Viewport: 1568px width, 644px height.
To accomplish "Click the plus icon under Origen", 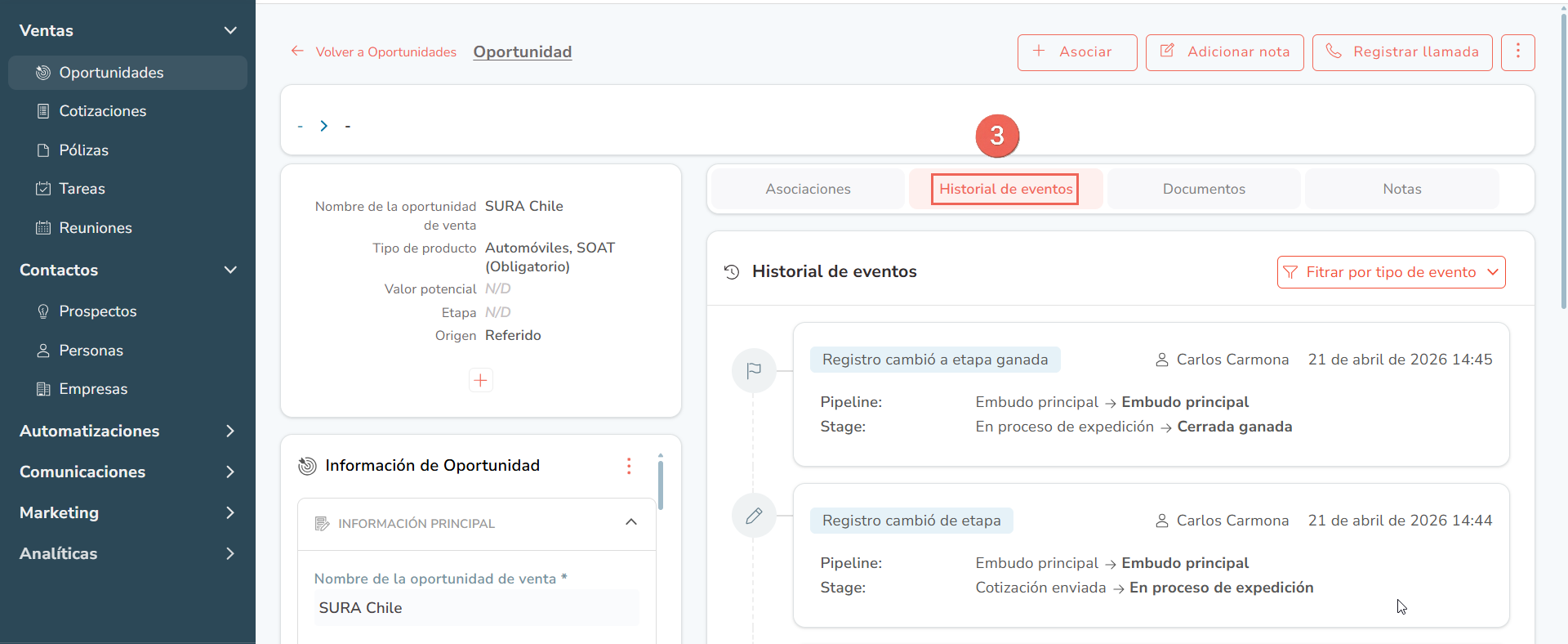I will click(481, 380).
